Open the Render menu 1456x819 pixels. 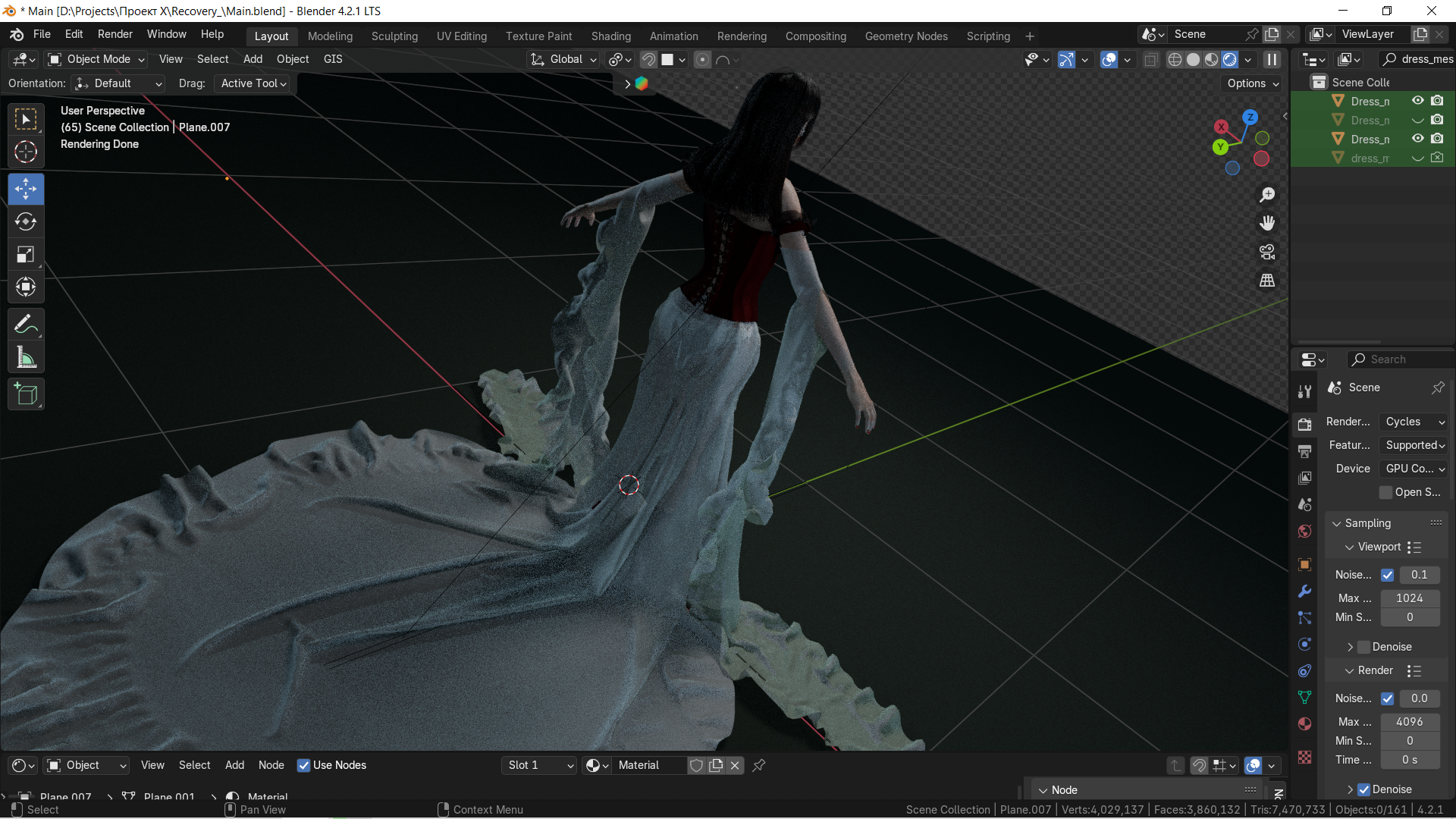(115, 34)
